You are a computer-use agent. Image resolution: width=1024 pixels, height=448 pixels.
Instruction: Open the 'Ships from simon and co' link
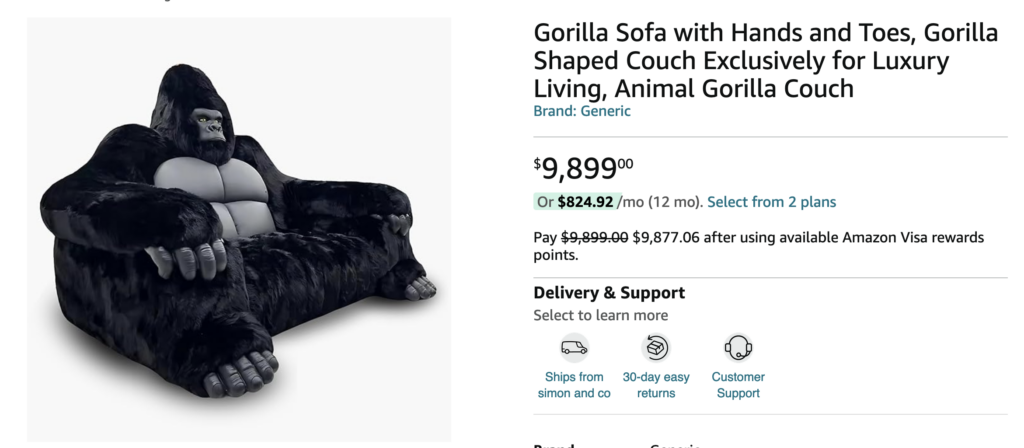click(574, 385)
